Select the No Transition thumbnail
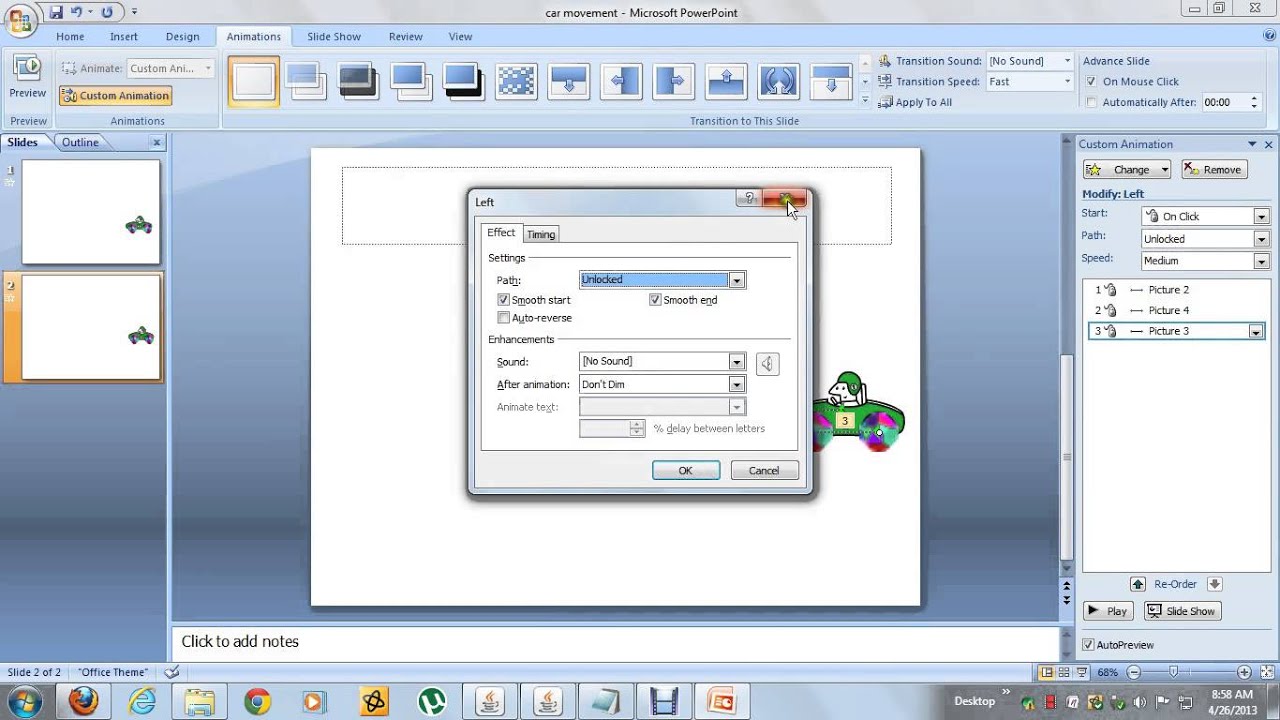Image resolution: width=1280 pixels, height=720 pixels. 253,81
